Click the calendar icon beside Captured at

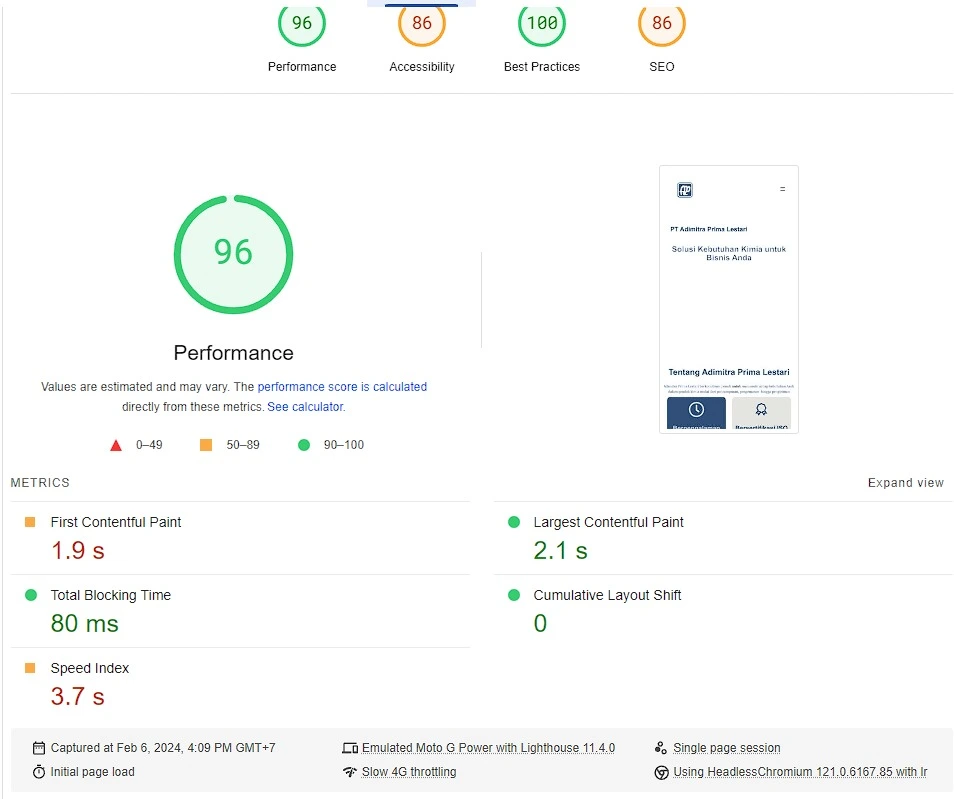coord(39,748)
